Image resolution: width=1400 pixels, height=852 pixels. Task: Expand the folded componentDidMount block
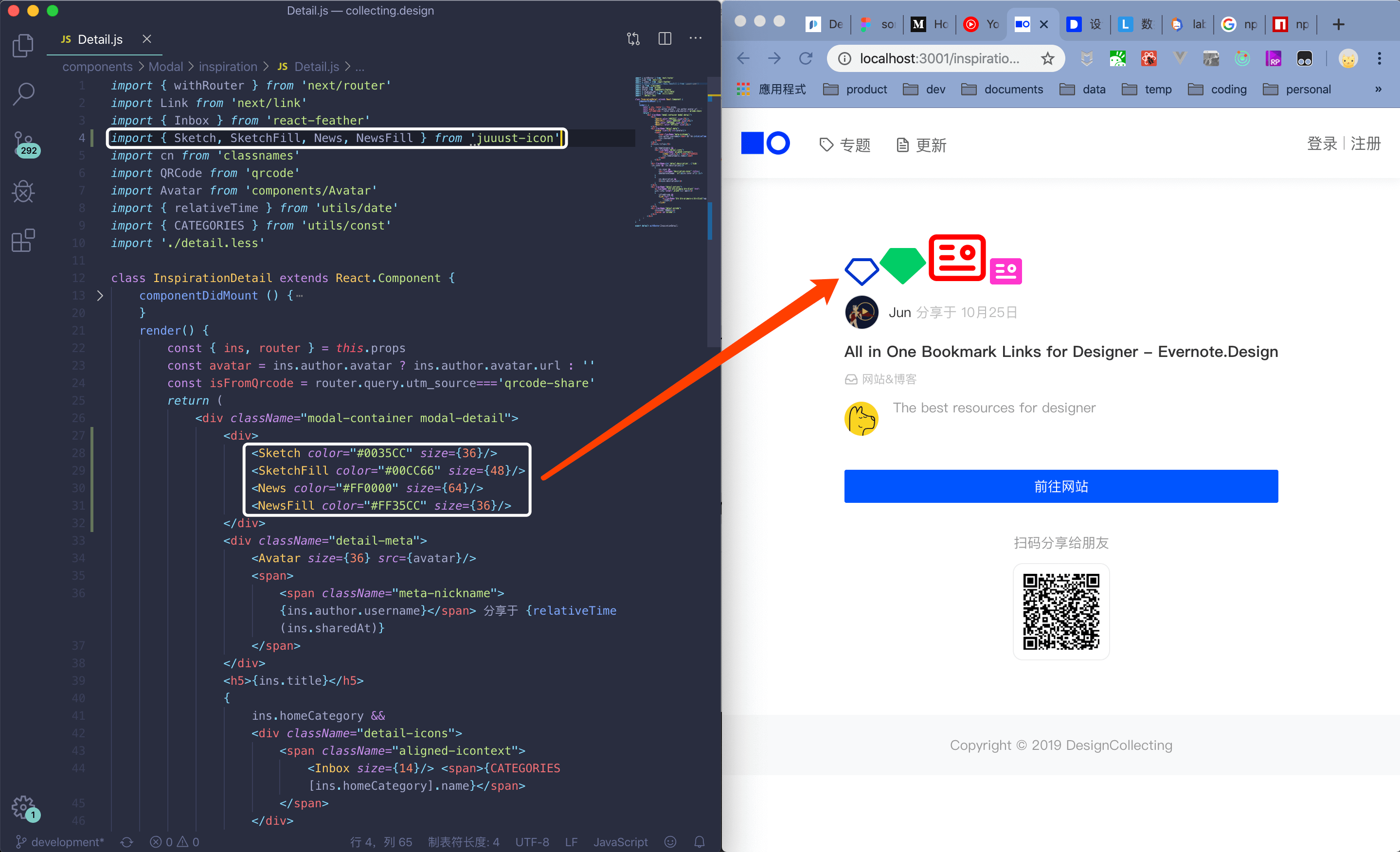coord(100,295)
